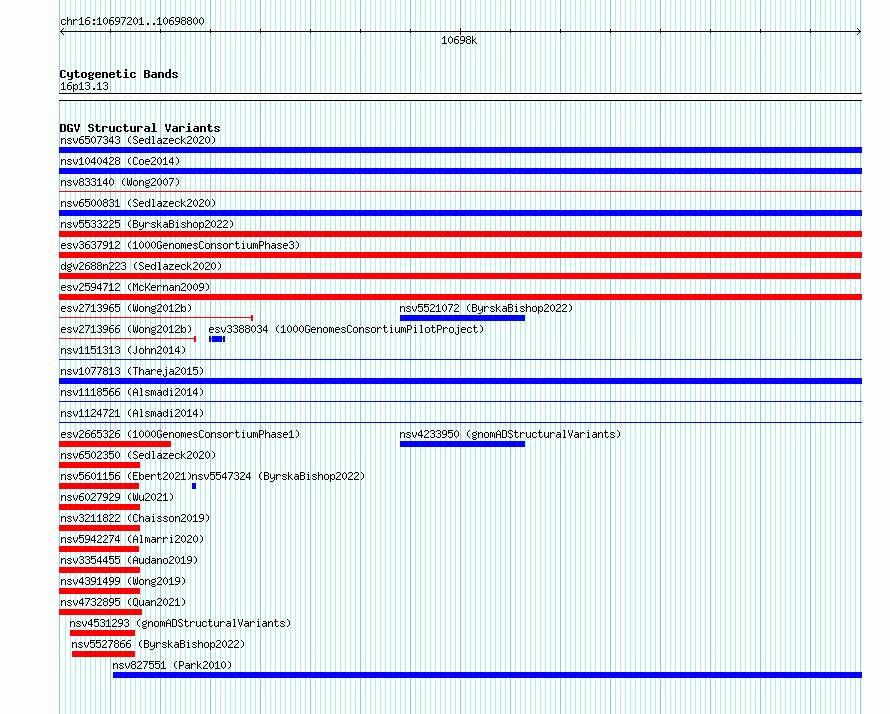Screen dimensions: 890x714
Task: Click nsv5527866 (ByrskaBishop2022) label
Action: coord(158,644)
